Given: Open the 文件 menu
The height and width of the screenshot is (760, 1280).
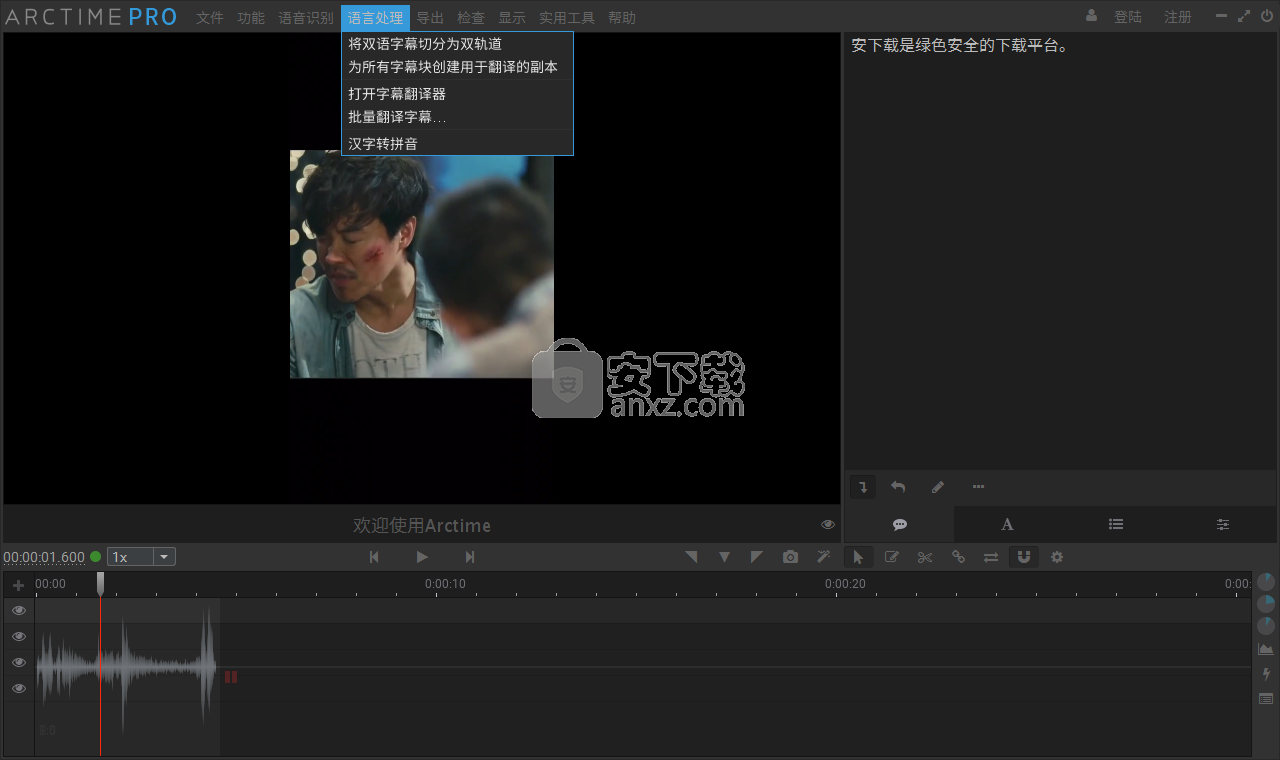Looking at the screenshot, I should [210, 18].
